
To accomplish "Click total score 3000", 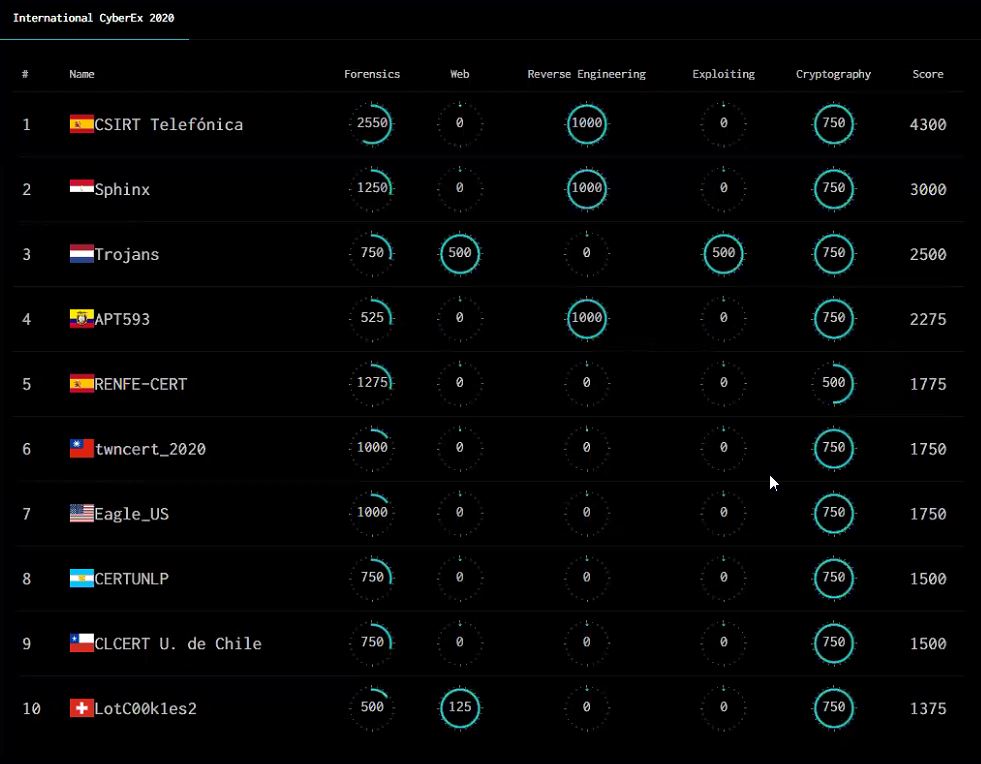I will click(x=928, y=190).
